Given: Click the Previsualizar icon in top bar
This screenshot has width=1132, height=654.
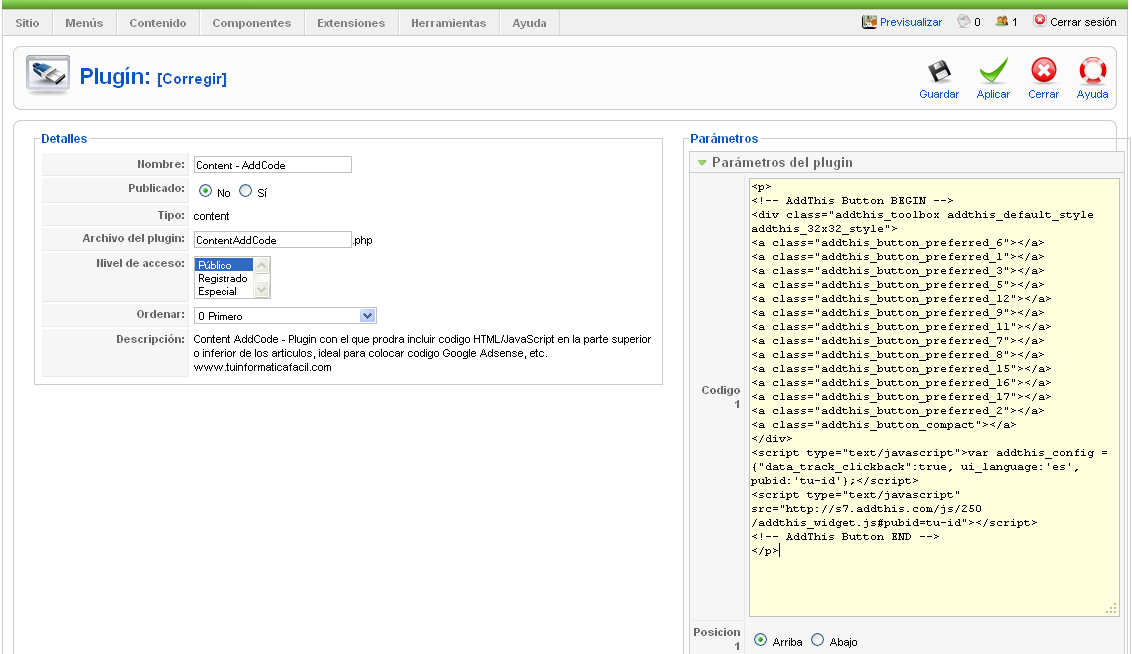Looking at the screenshot, I should (869, 22).
